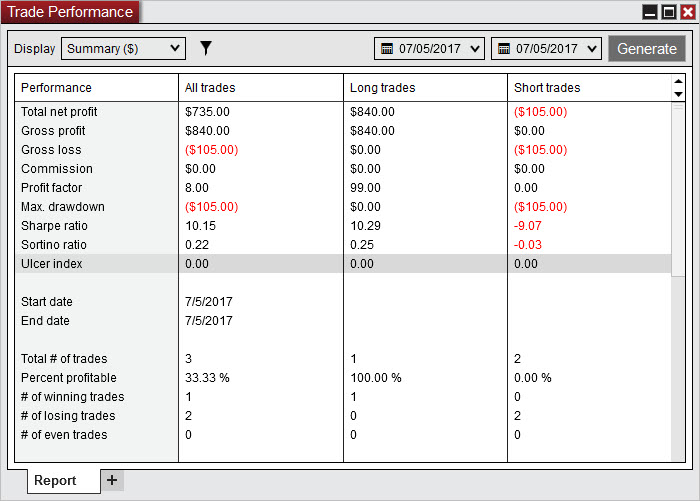
Task: Select the # of losing trades row label
Action: point(68,416)
